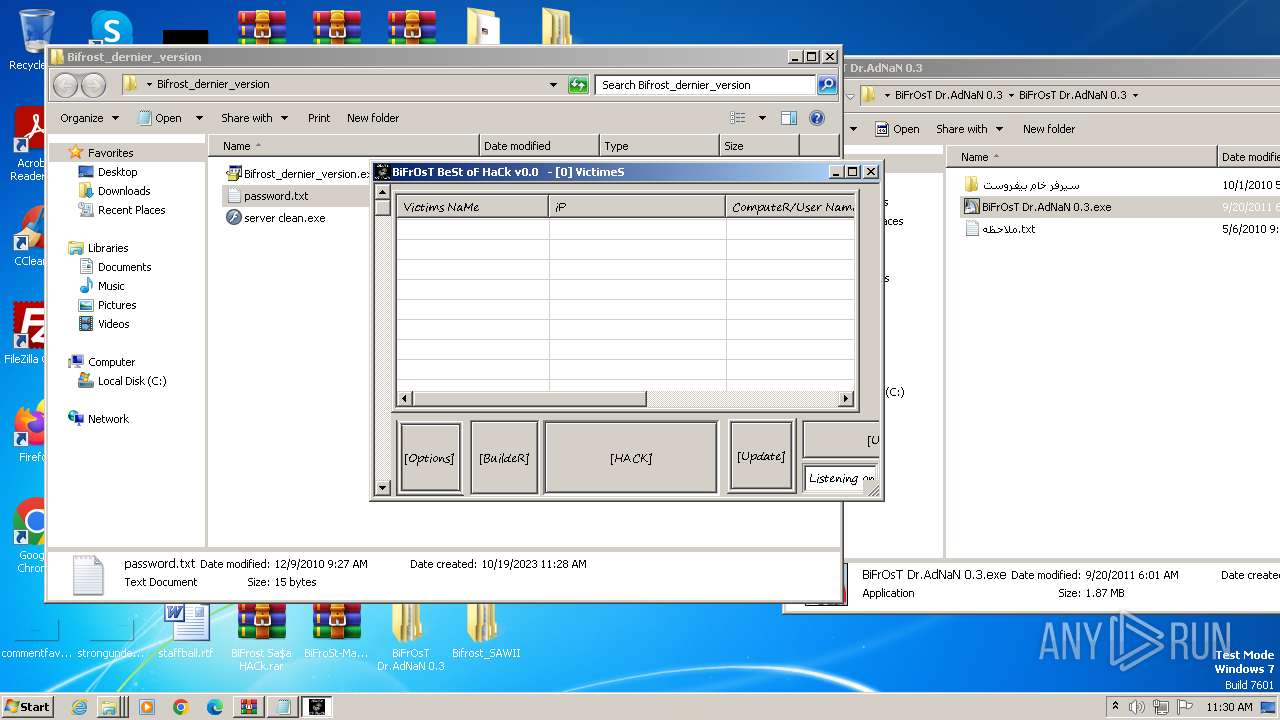The height and width of the screenshot is (720, 1280).
Task: Click in Search Bifrost_dernier_version field
Action: tap(706, 85)
